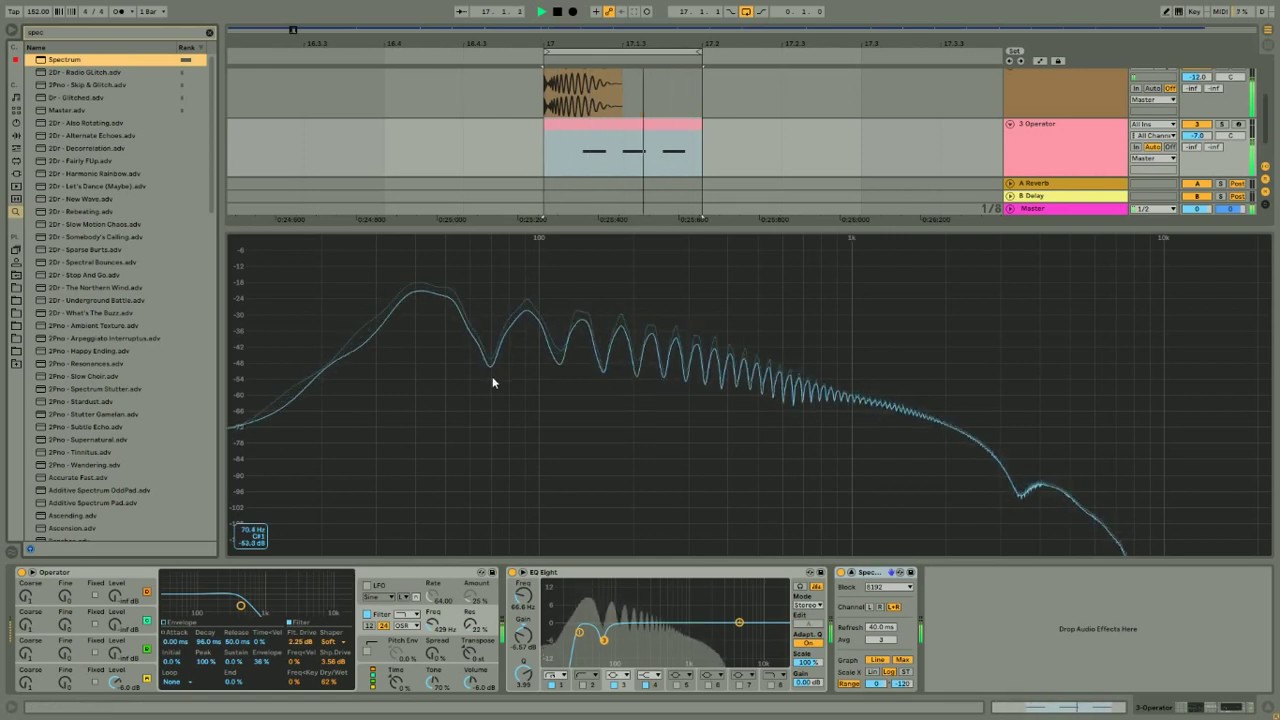
Task: Select Operator oscillator D
Action: 146,591
